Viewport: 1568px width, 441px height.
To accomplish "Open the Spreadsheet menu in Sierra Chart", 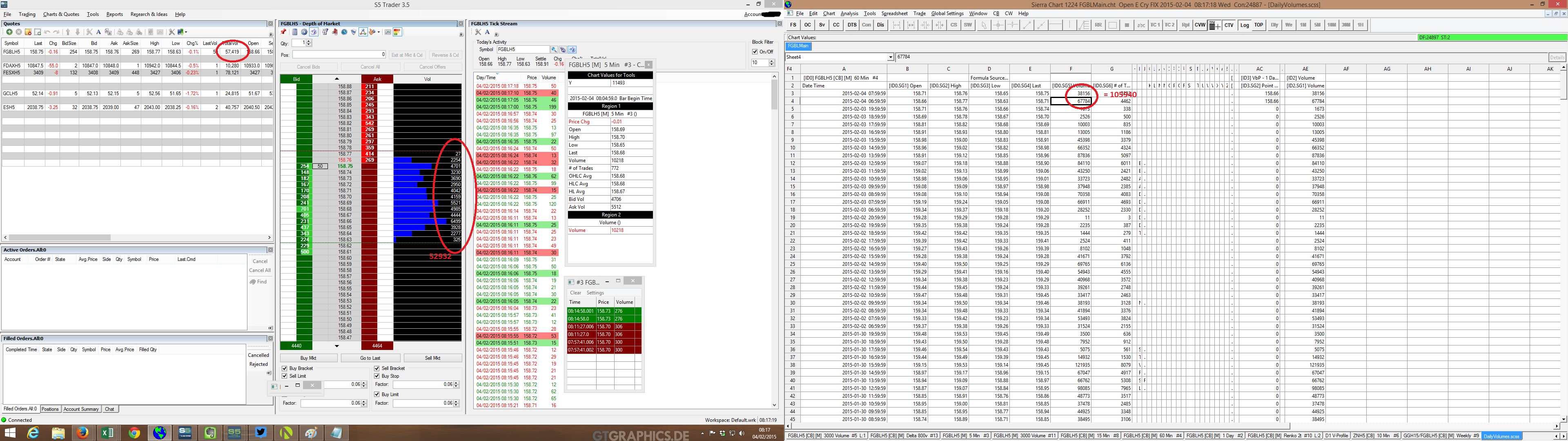I will tap(894, 13).
